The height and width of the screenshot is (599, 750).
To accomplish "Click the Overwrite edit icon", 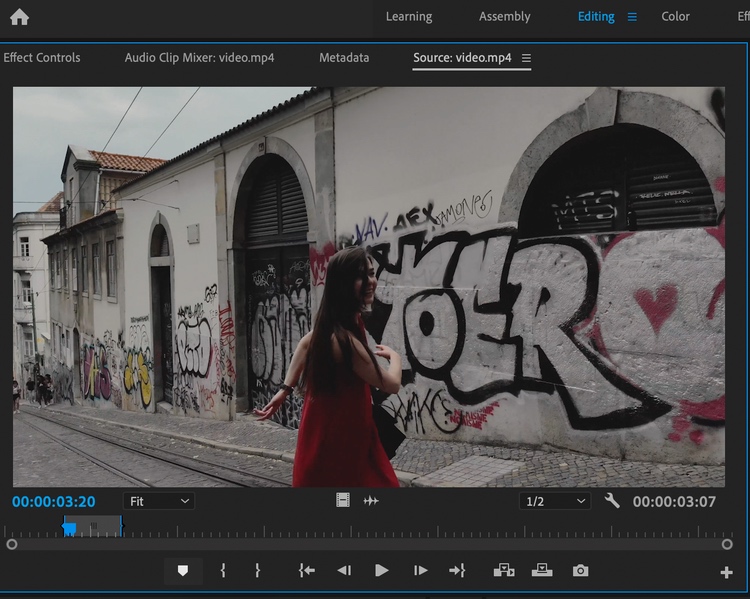I will point(542,570).
